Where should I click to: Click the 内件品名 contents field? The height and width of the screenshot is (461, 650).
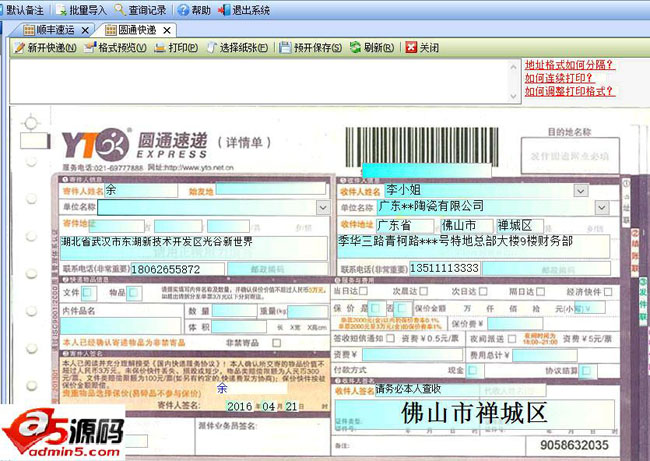[121, 326]
